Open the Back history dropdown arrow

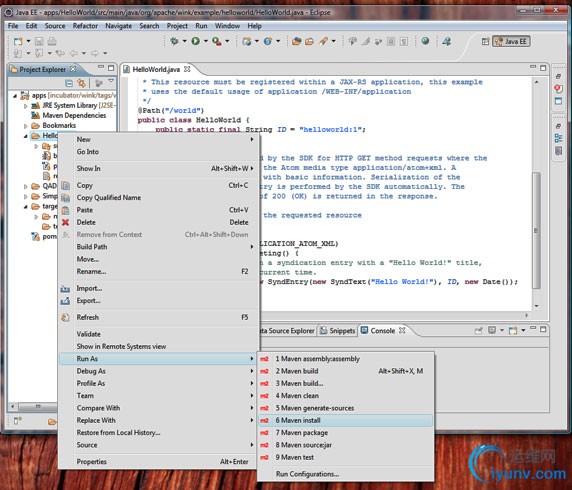(84, 53)
